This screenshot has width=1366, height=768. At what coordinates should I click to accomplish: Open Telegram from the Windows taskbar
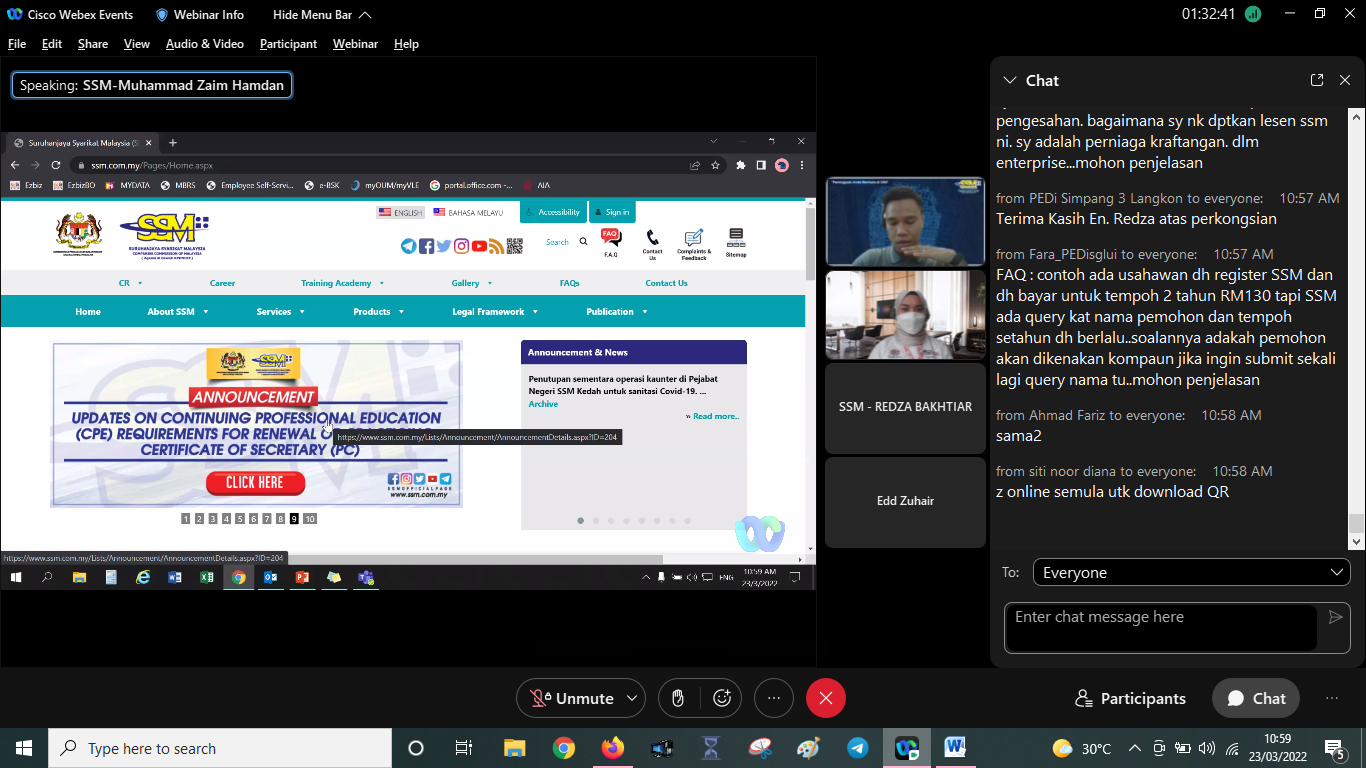[x=857, y=748]
